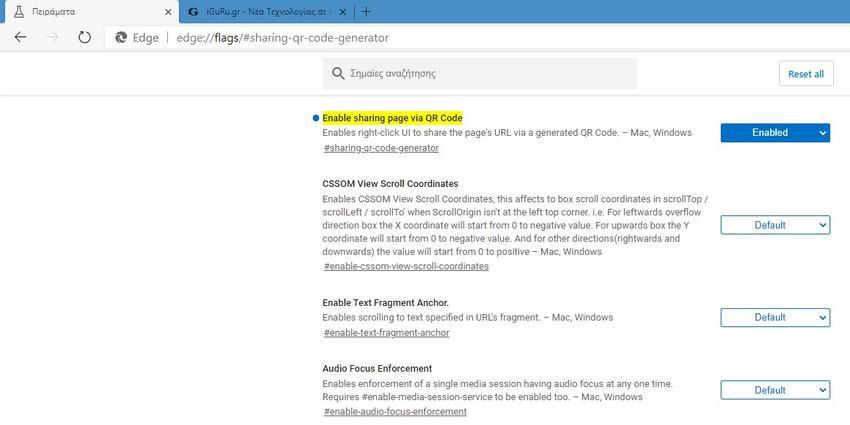Click the 'Enable Text Fragment Anchor.' heading

point(385,302)
